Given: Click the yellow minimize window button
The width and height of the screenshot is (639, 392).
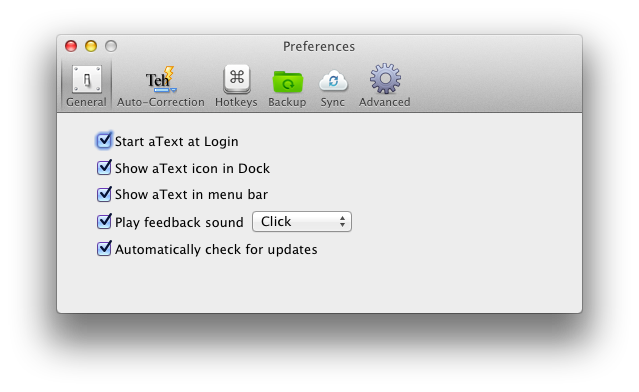Looking at the screenshot, I should 91,46.
